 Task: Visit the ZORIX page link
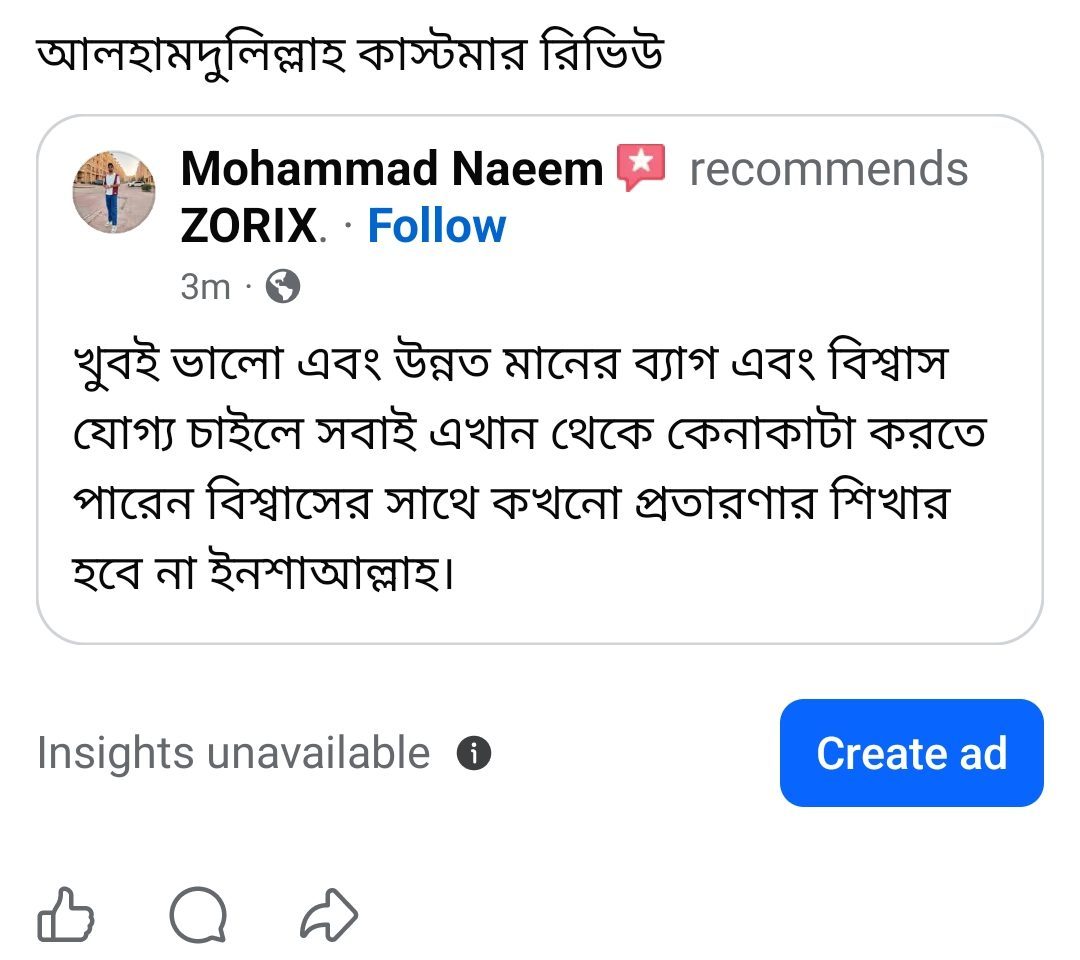[x=249, y=226]
